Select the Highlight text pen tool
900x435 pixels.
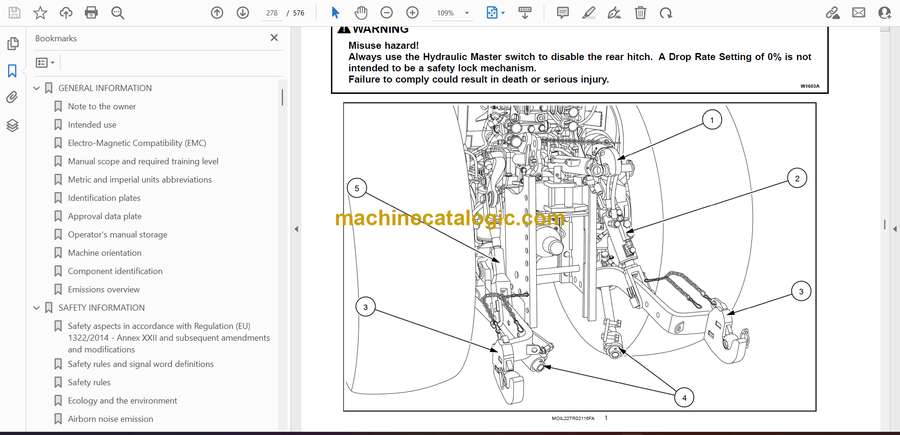click(589, 13)
